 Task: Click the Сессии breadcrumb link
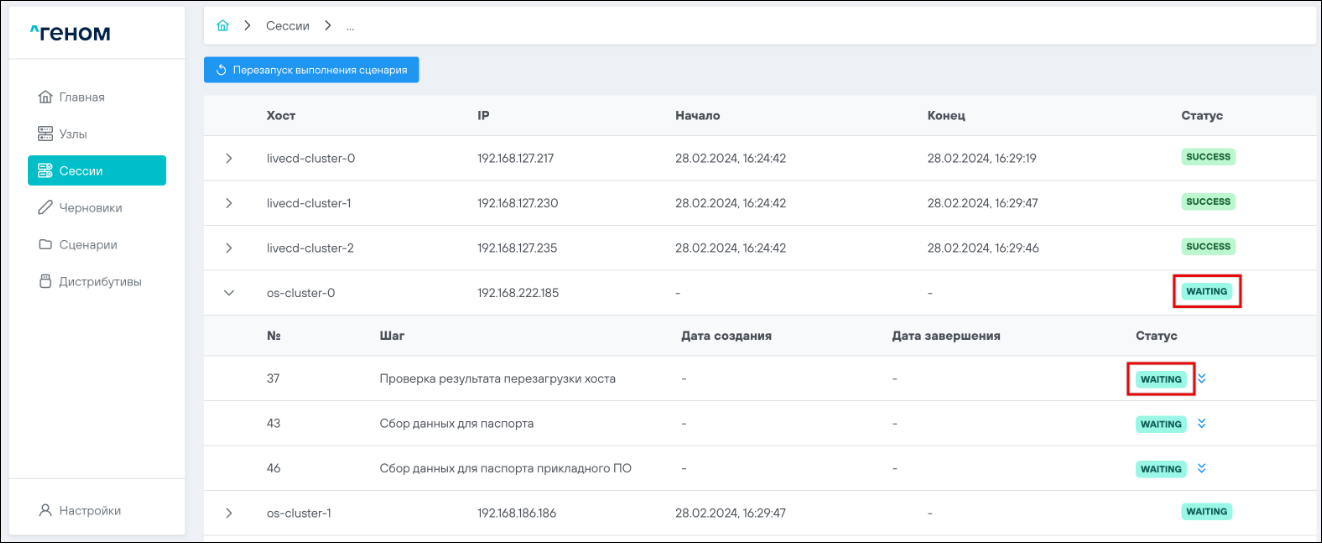(287, 26)
